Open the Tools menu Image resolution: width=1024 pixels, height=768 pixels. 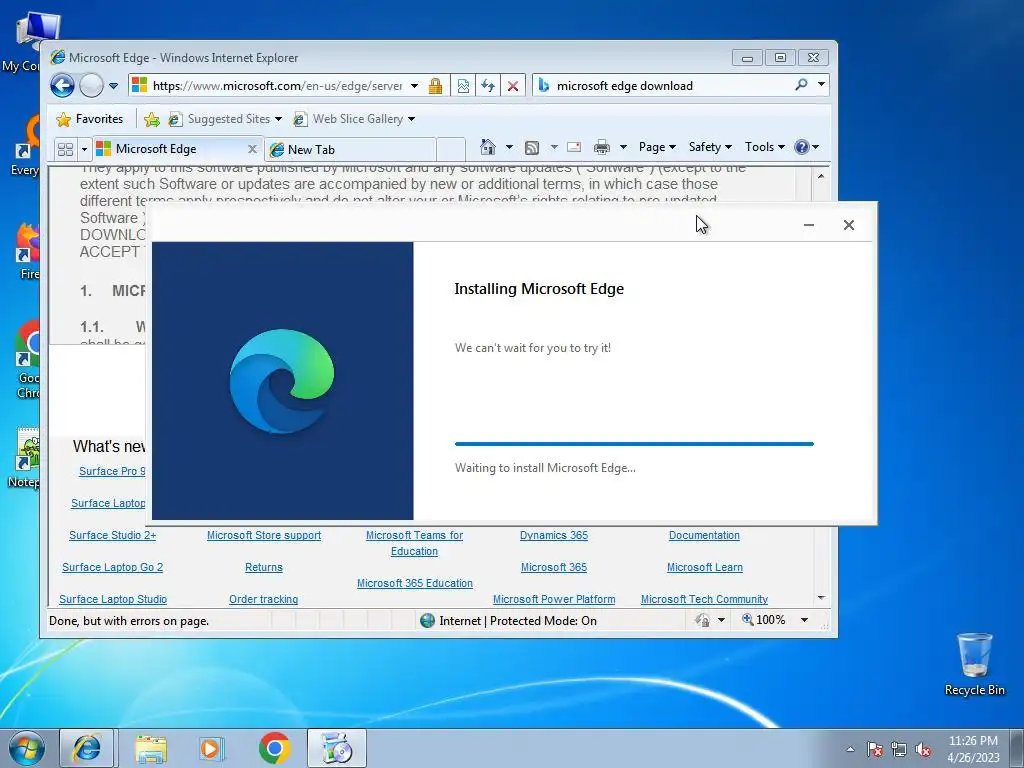pos(765,147)
